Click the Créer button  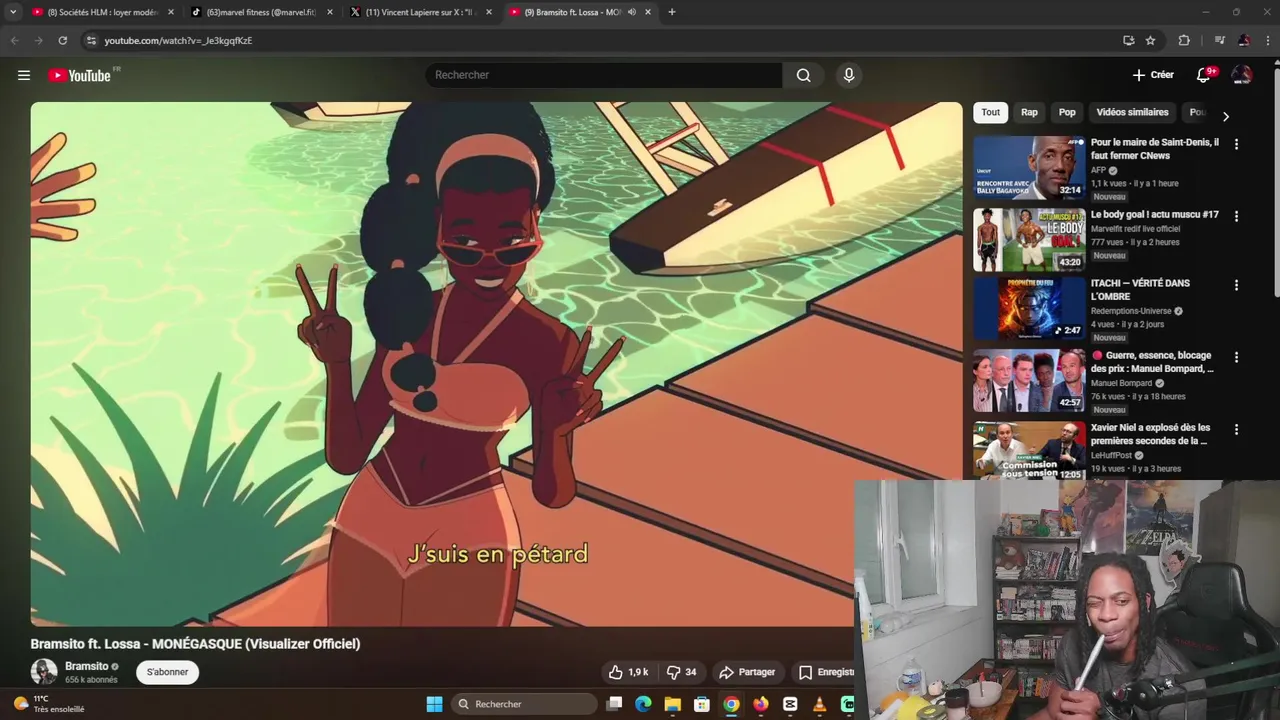tap(1153, 75)
